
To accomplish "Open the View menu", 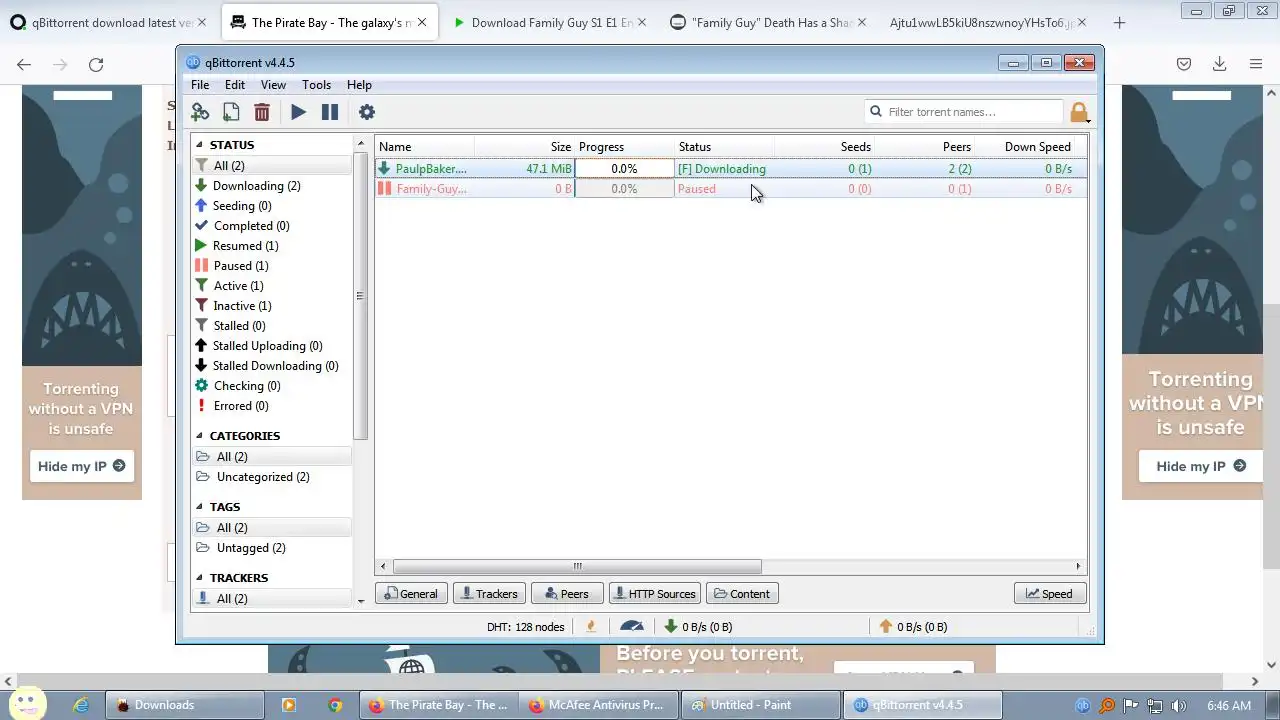I will tap(273, 85).
